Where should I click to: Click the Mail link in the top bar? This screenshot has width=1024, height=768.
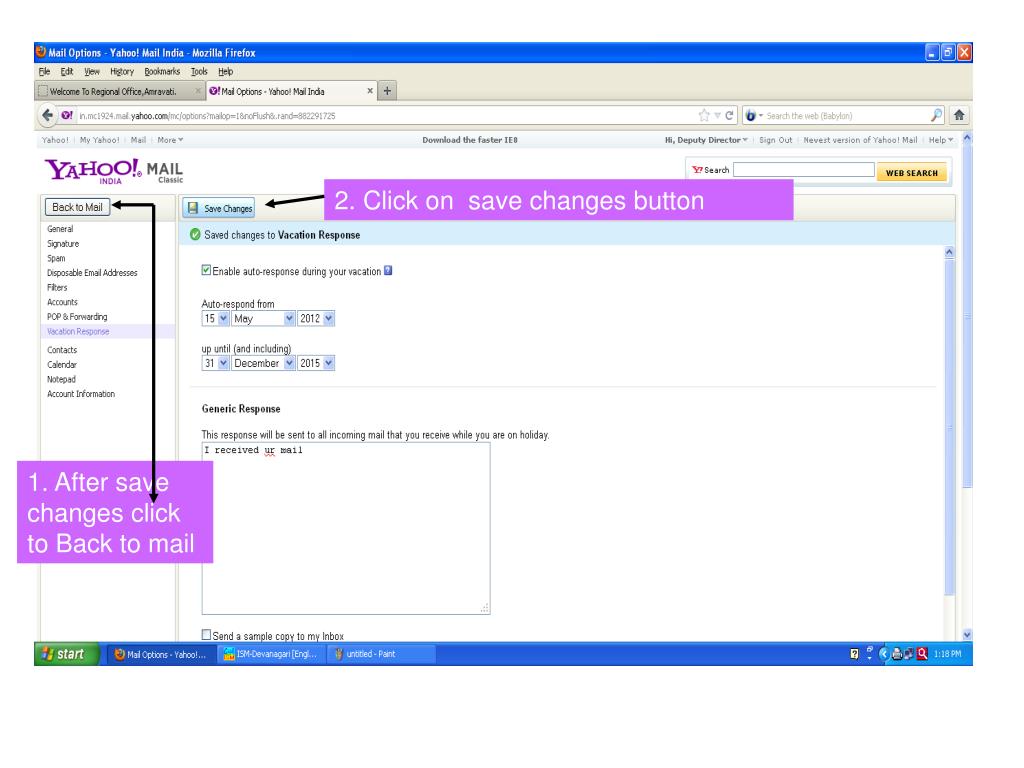coord(138,140)
